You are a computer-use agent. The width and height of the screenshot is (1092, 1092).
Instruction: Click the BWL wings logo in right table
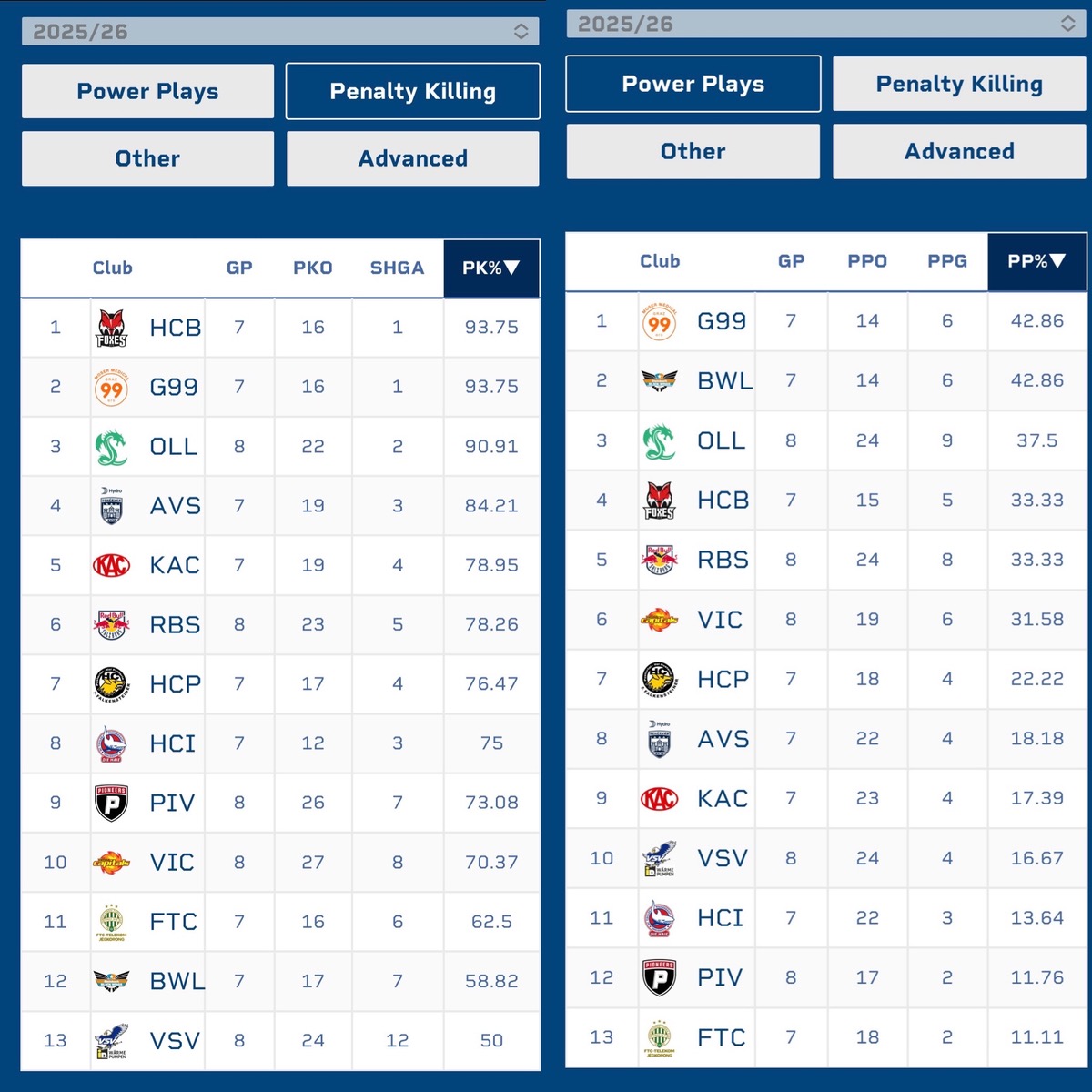[x=659, y=381]
